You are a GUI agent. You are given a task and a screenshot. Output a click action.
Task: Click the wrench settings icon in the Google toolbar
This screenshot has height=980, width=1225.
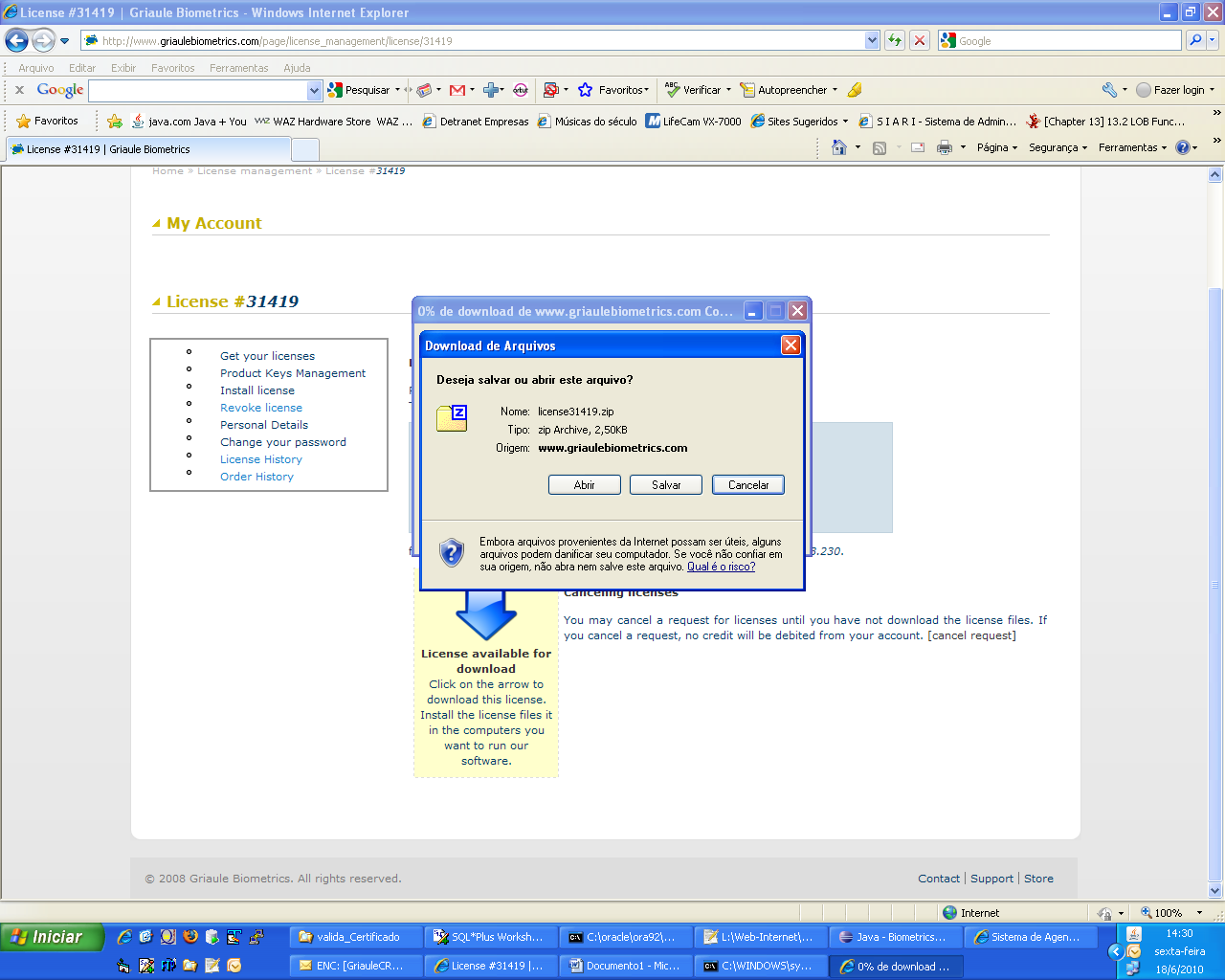pyautogui.click(x=1109, y=90)
